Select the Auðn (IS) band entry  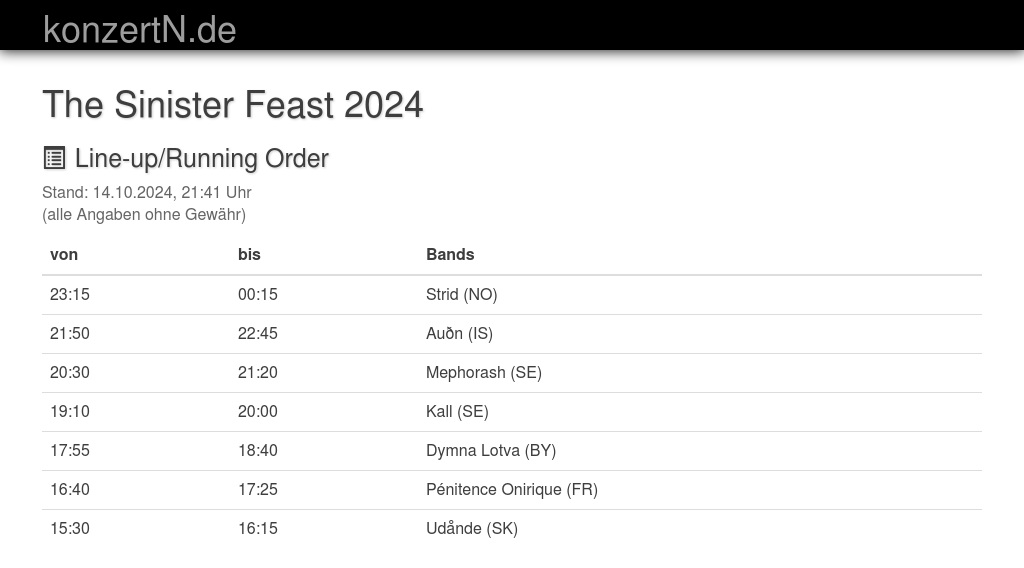coord(459,333)
